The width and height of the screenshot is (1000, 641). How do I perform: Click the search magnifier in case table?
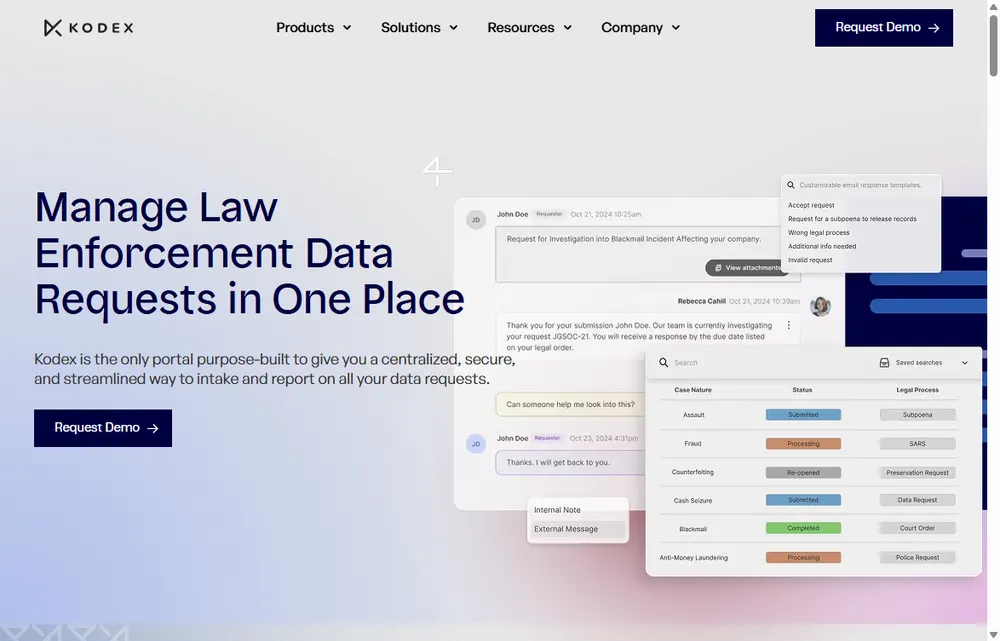(663, 362)
